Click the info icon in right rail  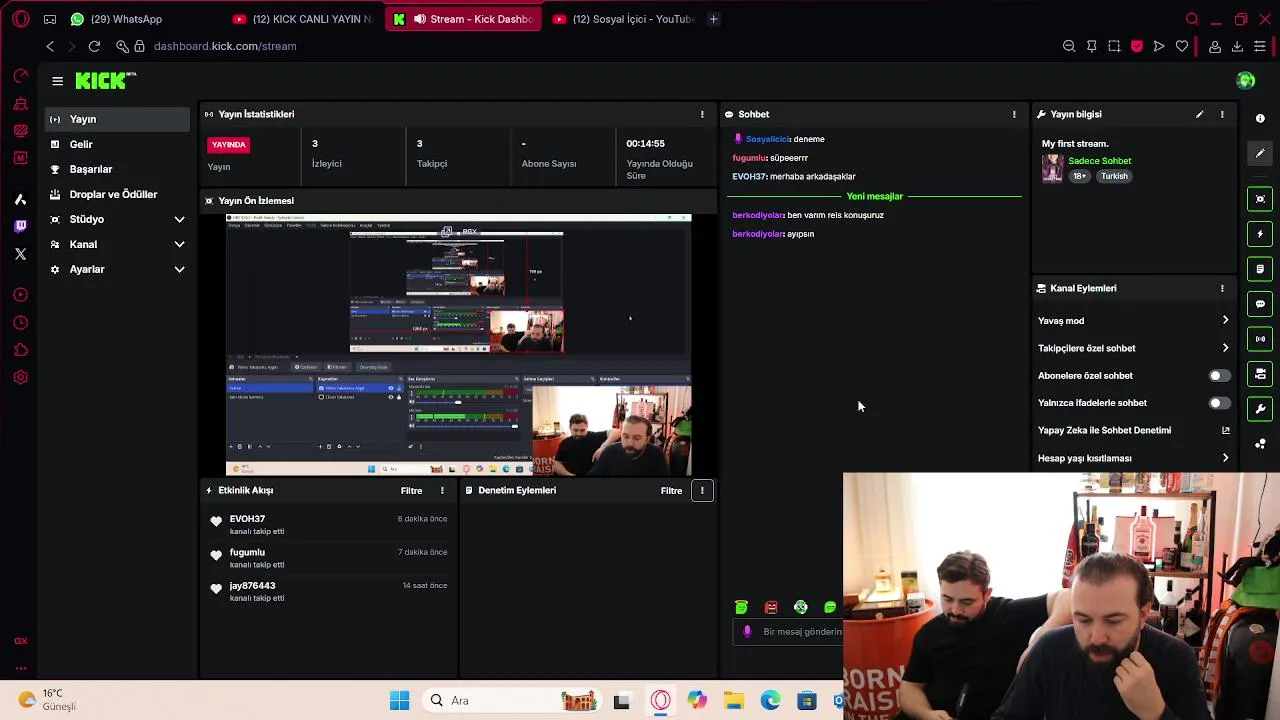coord(1260,118)
